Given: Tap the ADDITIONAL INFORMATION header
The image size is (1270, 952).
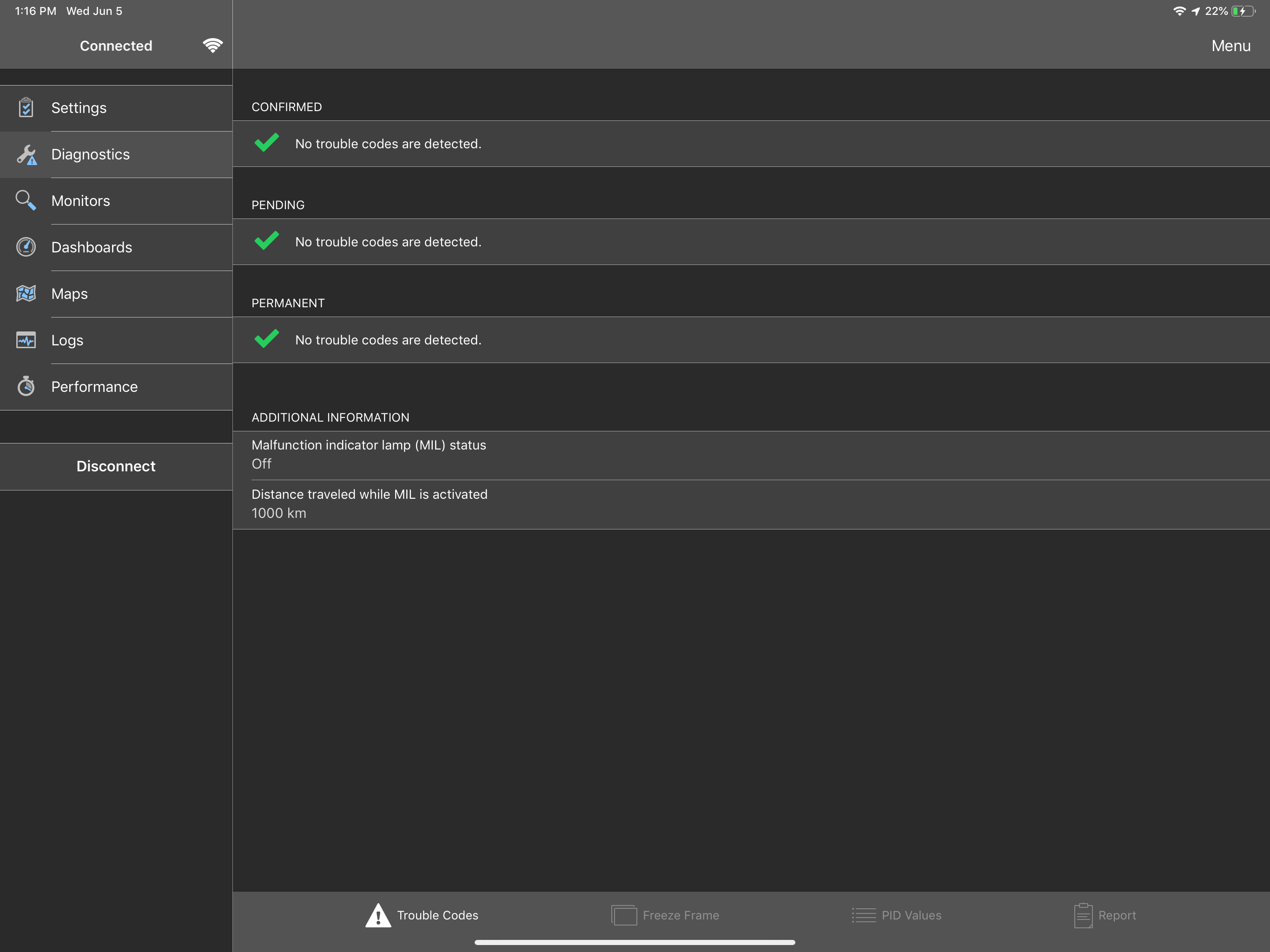Looking at the screenshot, I should pyautogui.click(x=330, y=417).
